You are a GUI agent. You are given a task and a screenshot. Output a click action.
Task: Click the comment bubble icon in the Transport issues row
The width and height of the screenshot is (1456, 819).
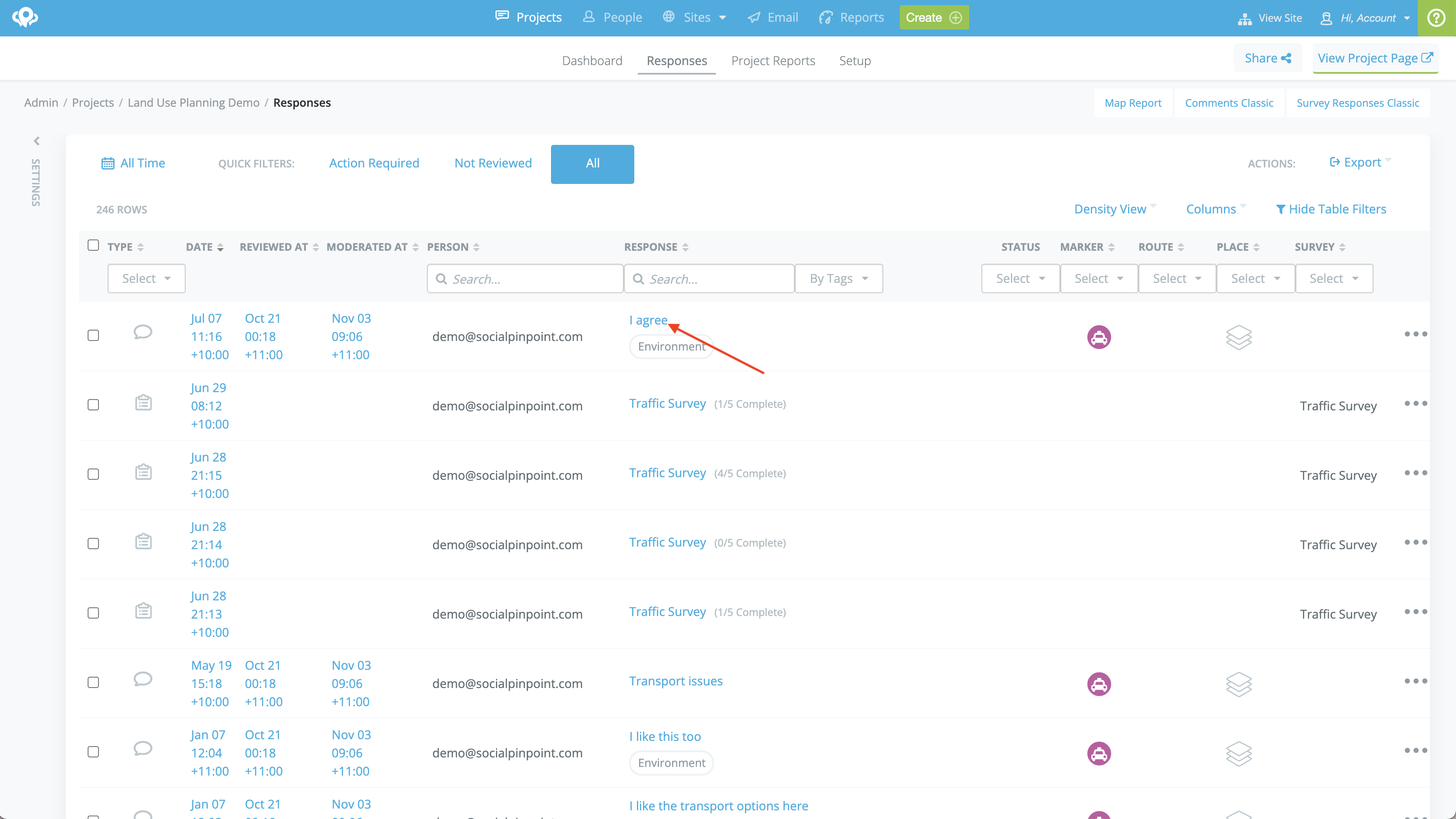pos(143,679)
